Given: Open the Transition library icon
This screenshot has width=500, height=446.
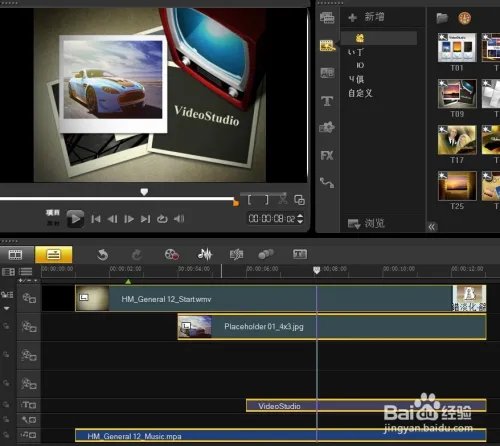Looking at the screenshot, I should coord(327,73).
